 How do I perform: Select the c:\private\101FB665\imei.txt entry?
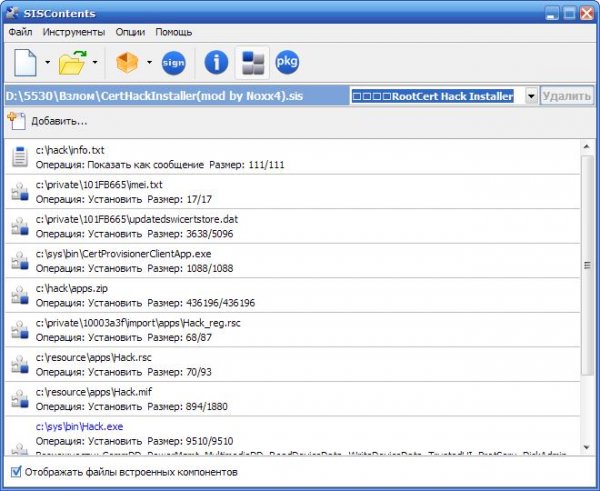coord(292,192)
